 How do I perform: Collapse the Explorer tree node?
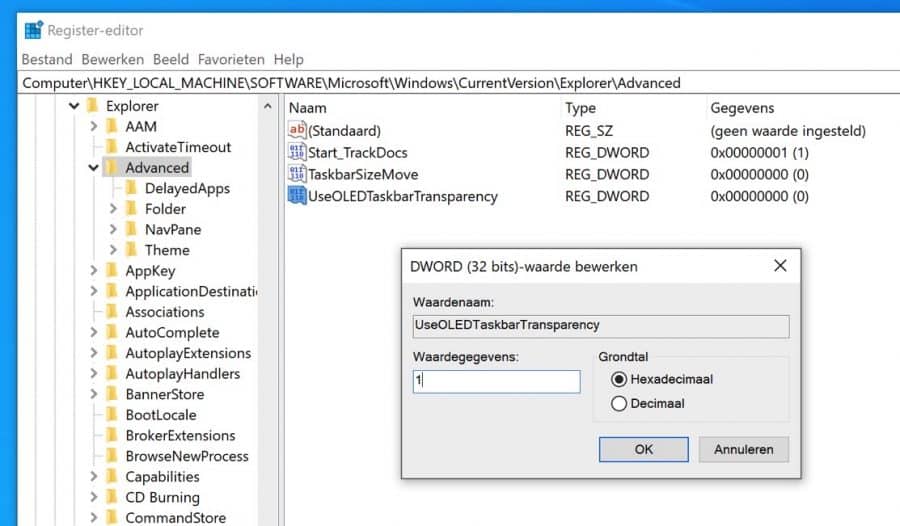(x=74, y=106)
